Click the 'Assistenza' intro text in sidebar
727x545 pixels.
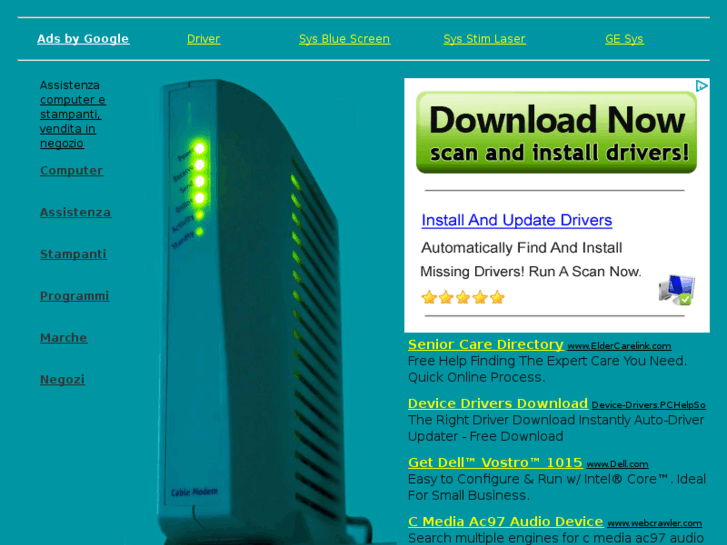pyautogui.click(x=70, y=85)
